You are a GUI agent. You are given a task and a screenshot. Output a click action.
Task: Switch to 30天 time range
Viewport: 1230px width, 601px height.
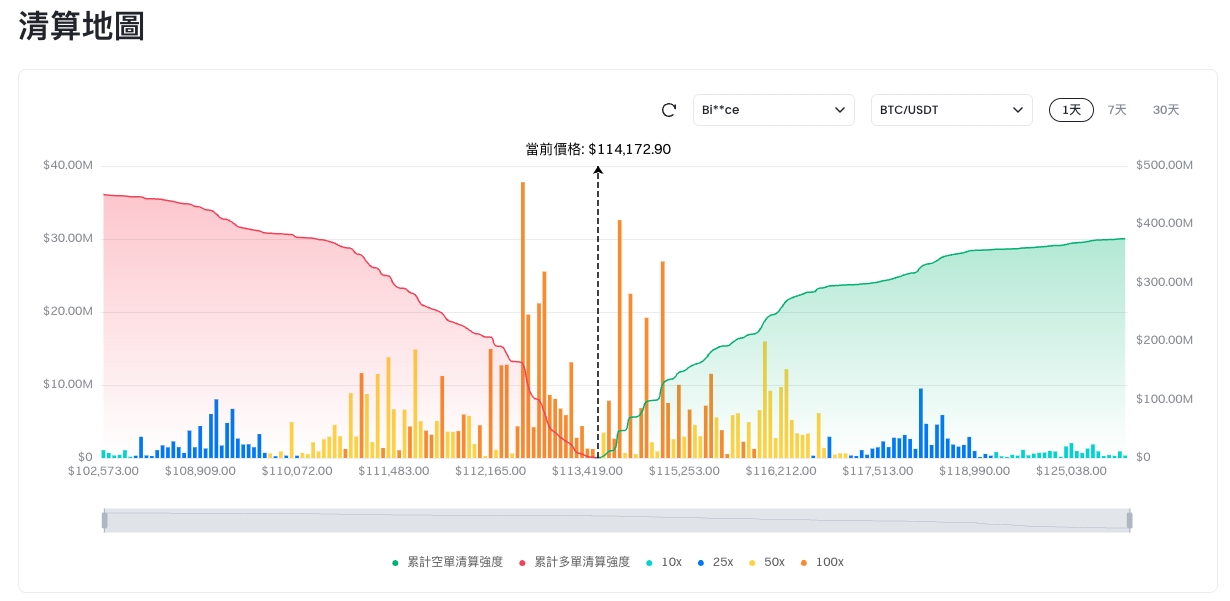(1166, 110)
